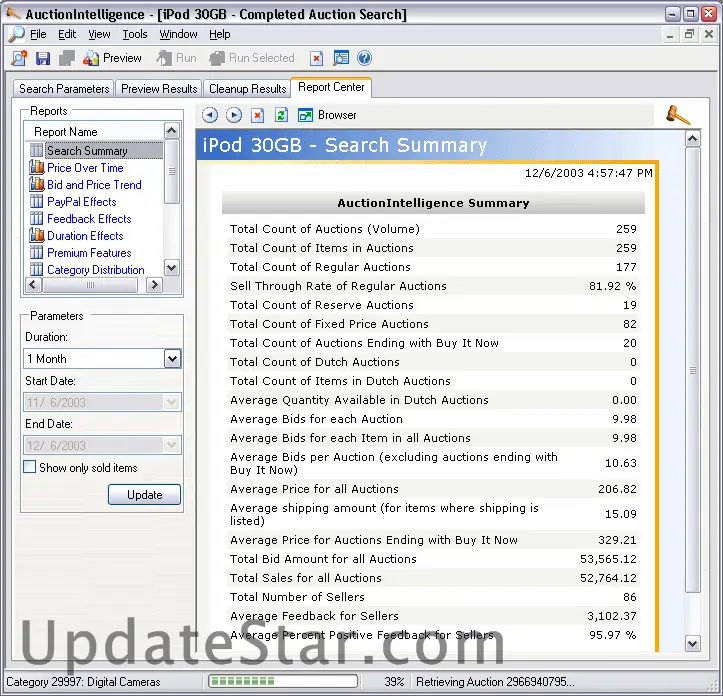Image resolution: width=723 pixels, height=696 pixels.
Task: Click the table icon beside PayPal Effects
Action: [36, 202]
